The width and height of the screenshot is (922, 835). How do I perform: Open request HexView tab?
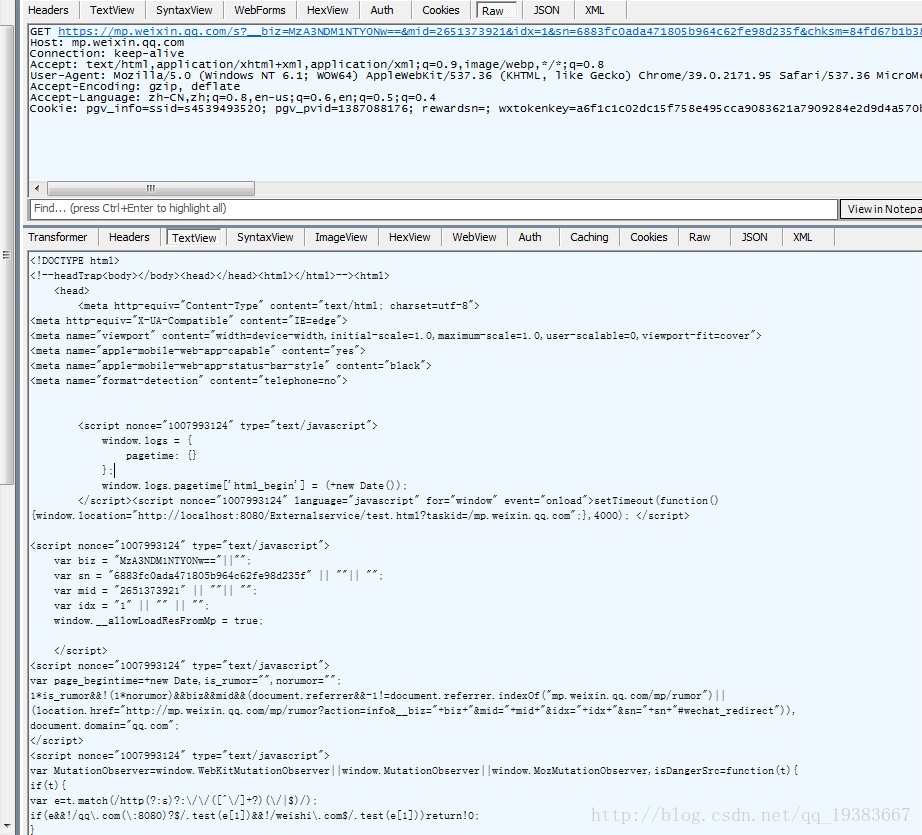point(328,10)
